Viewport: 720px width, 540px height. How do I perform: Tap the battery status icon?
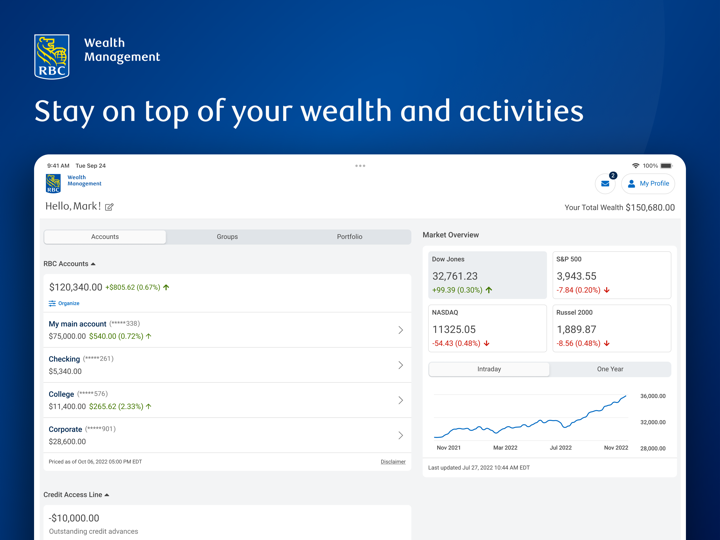(x=666, y=166)
